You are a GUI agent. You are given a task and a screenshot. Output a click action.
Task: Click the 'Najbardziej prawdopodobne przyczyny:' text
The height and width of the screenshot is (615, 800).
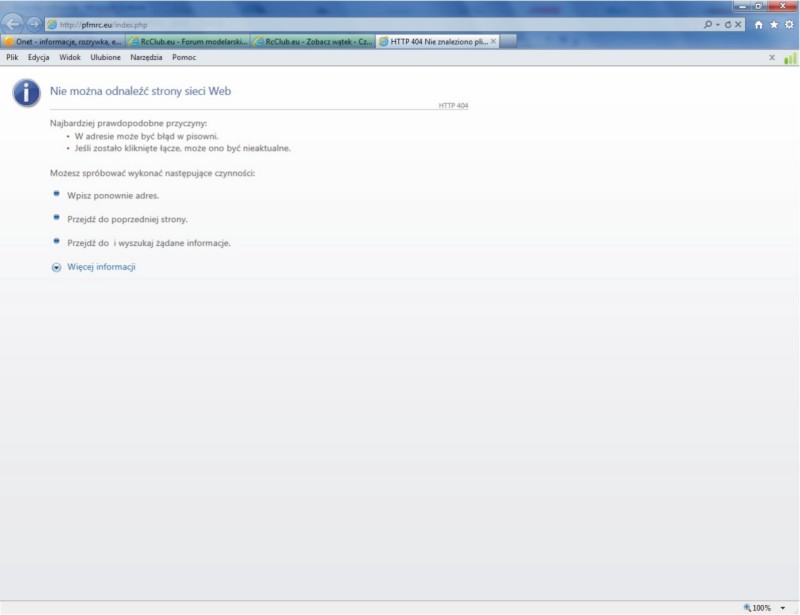pos(129,124)
